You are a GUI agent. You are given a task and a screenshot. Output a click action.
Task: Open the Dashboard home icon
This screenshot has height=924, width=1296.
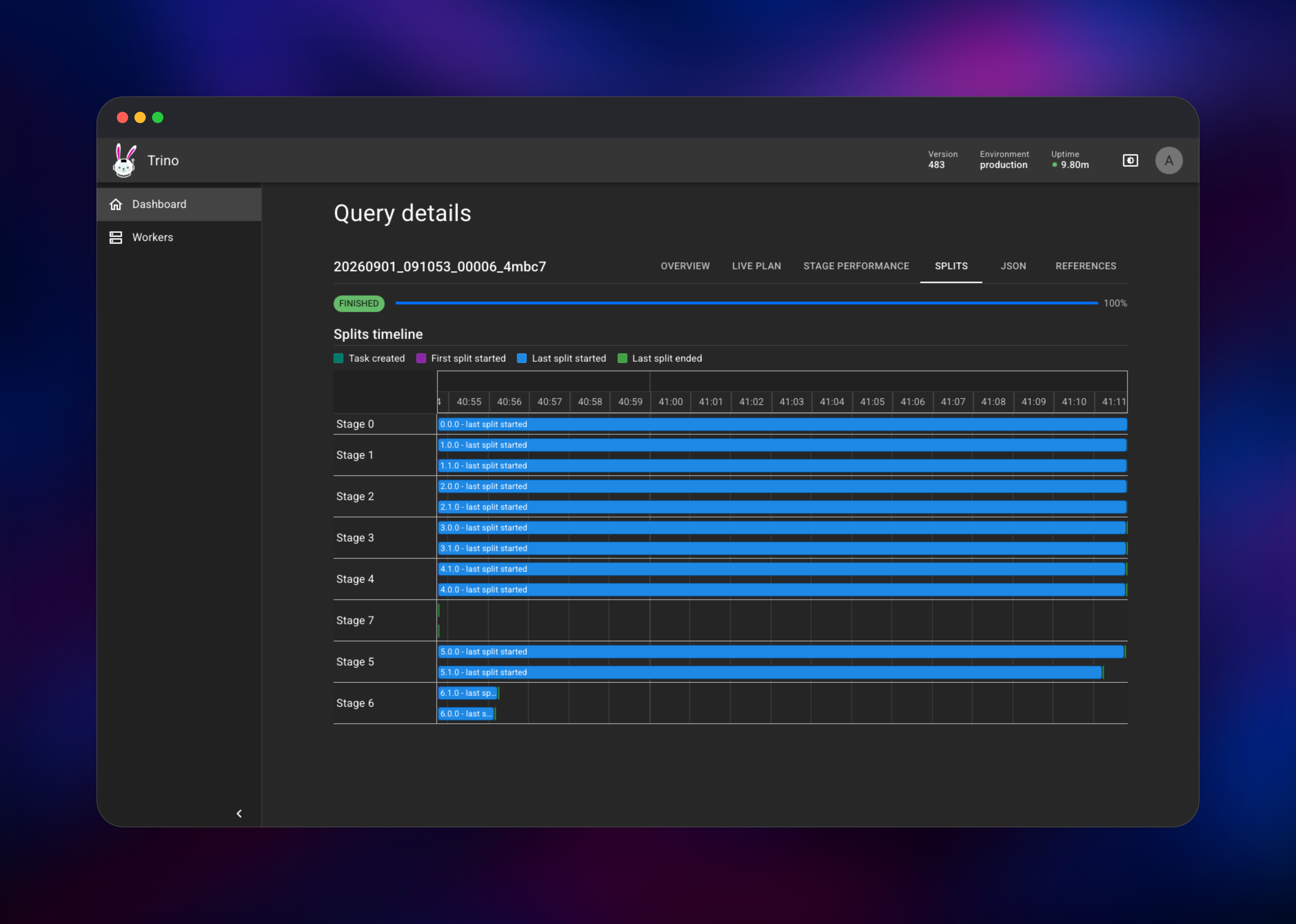pos(116,204)
